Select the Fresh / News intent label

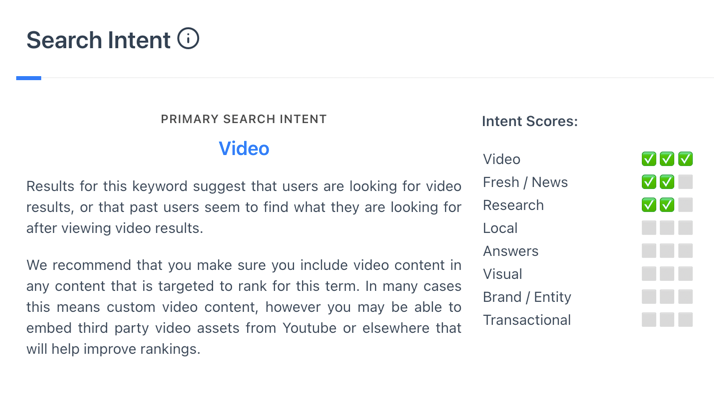point(525,182)
